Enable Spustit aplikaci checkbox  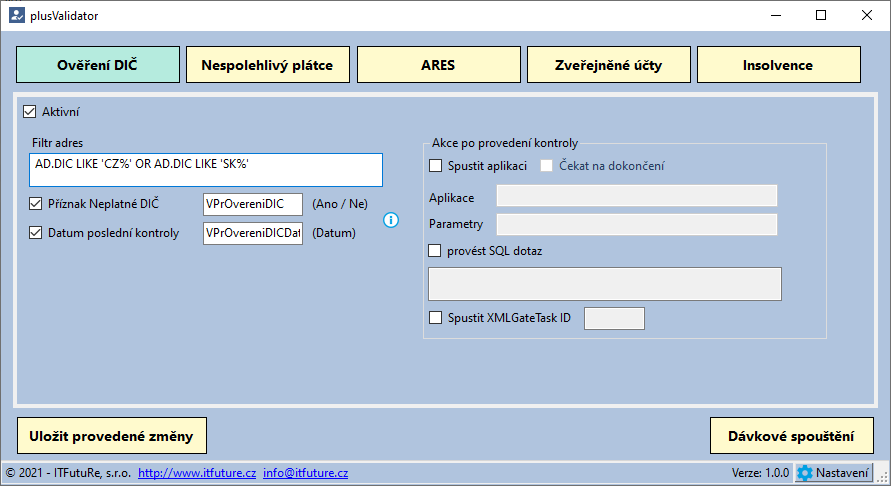click(x=435, y=165)
